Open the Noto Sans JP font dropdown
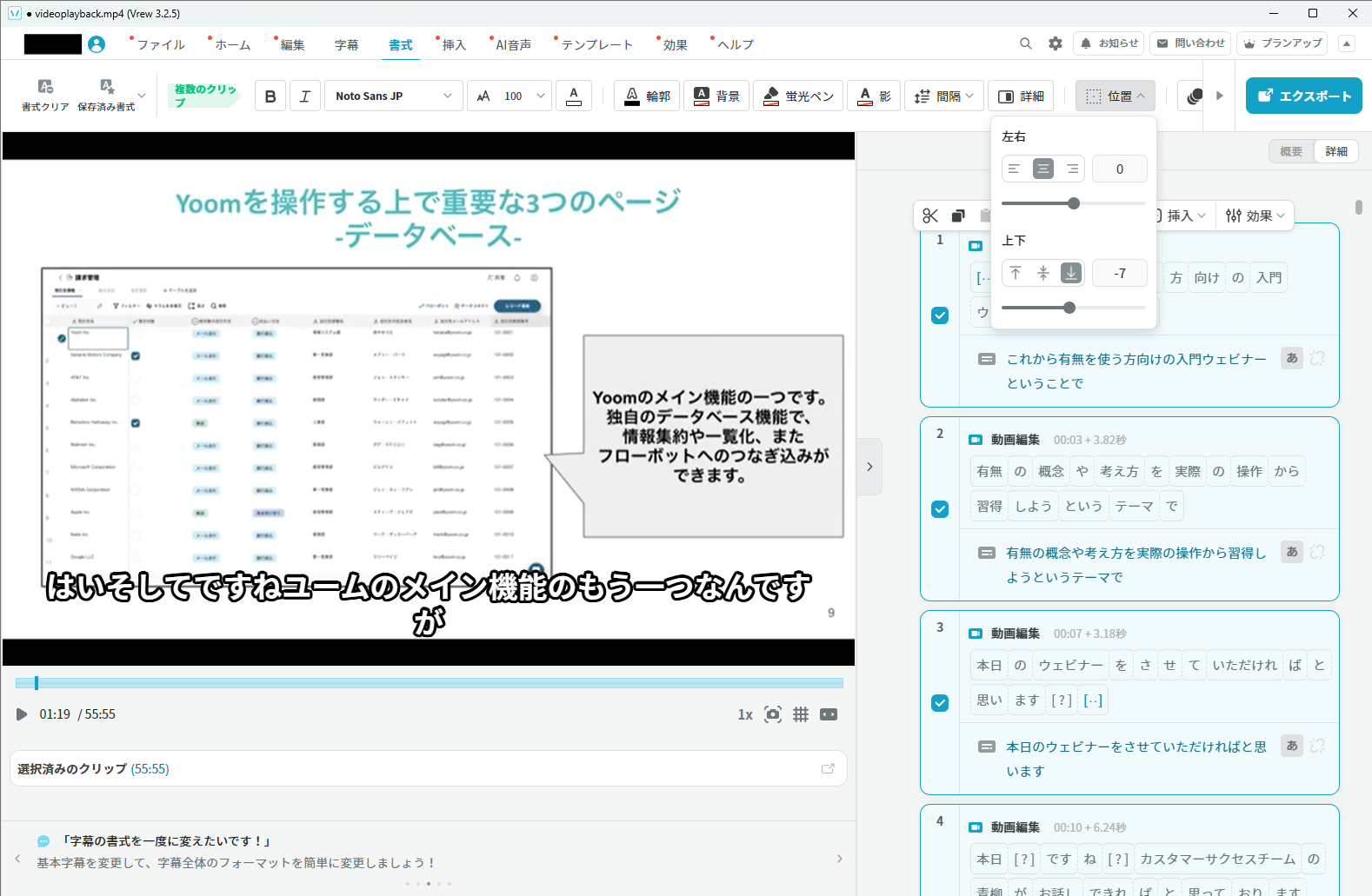This screenshot has width=1372, height=896. pos(393,96)
